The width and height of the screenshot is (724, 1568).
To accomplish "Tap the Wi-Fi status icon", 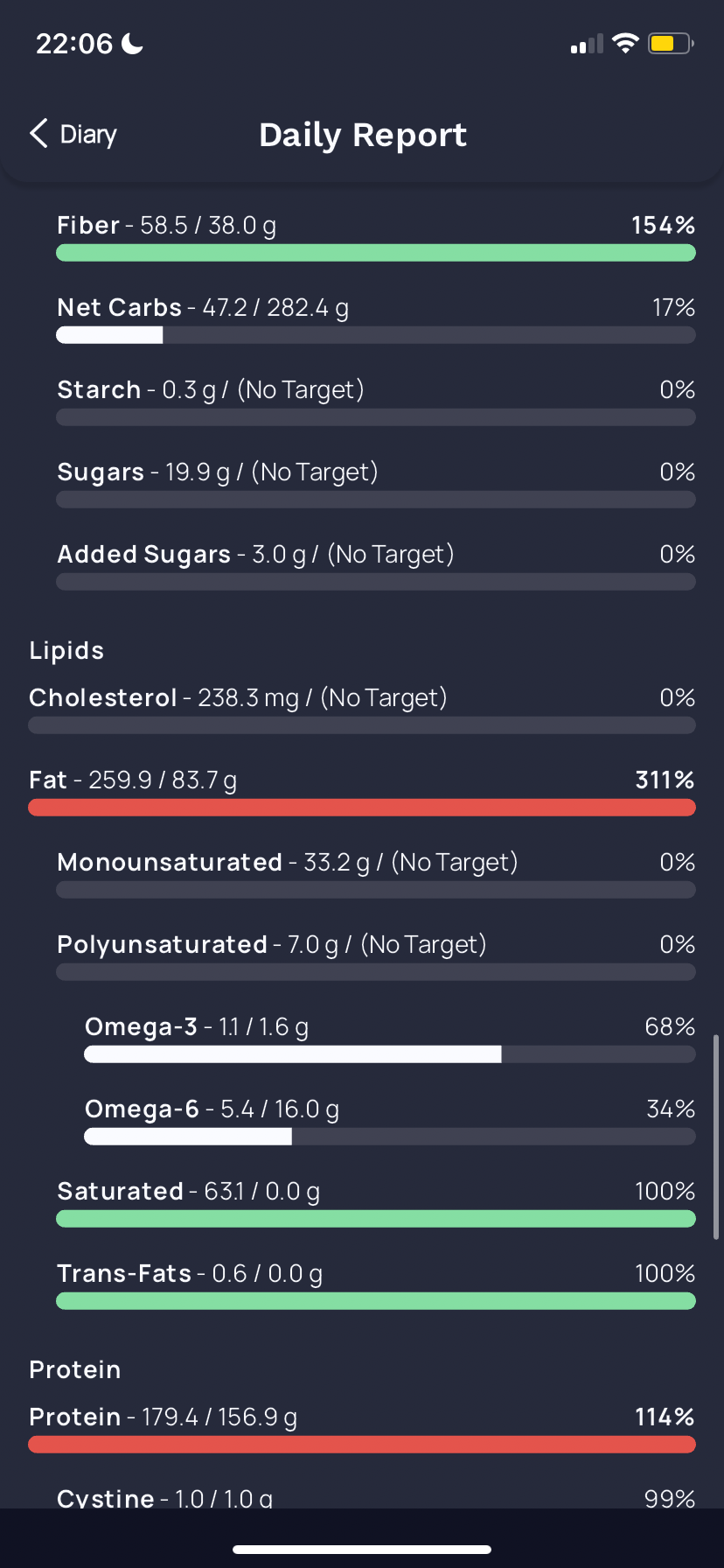I will click(625, 43).
